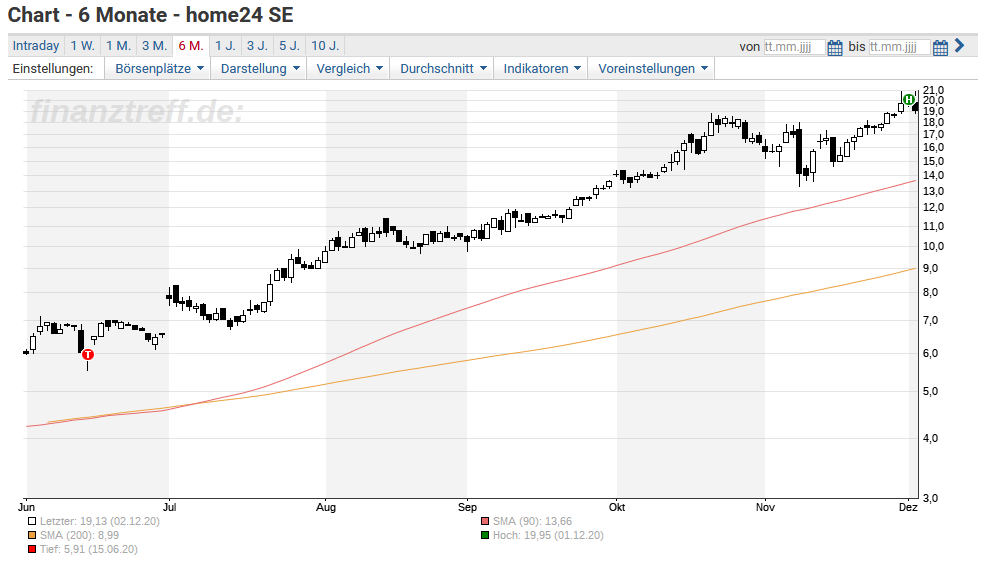Viewport: 987px width, 565px height.
Task: Click the 'Hoch: 19,95 (01.12.20)' legend text
Action: click(548, 535)
